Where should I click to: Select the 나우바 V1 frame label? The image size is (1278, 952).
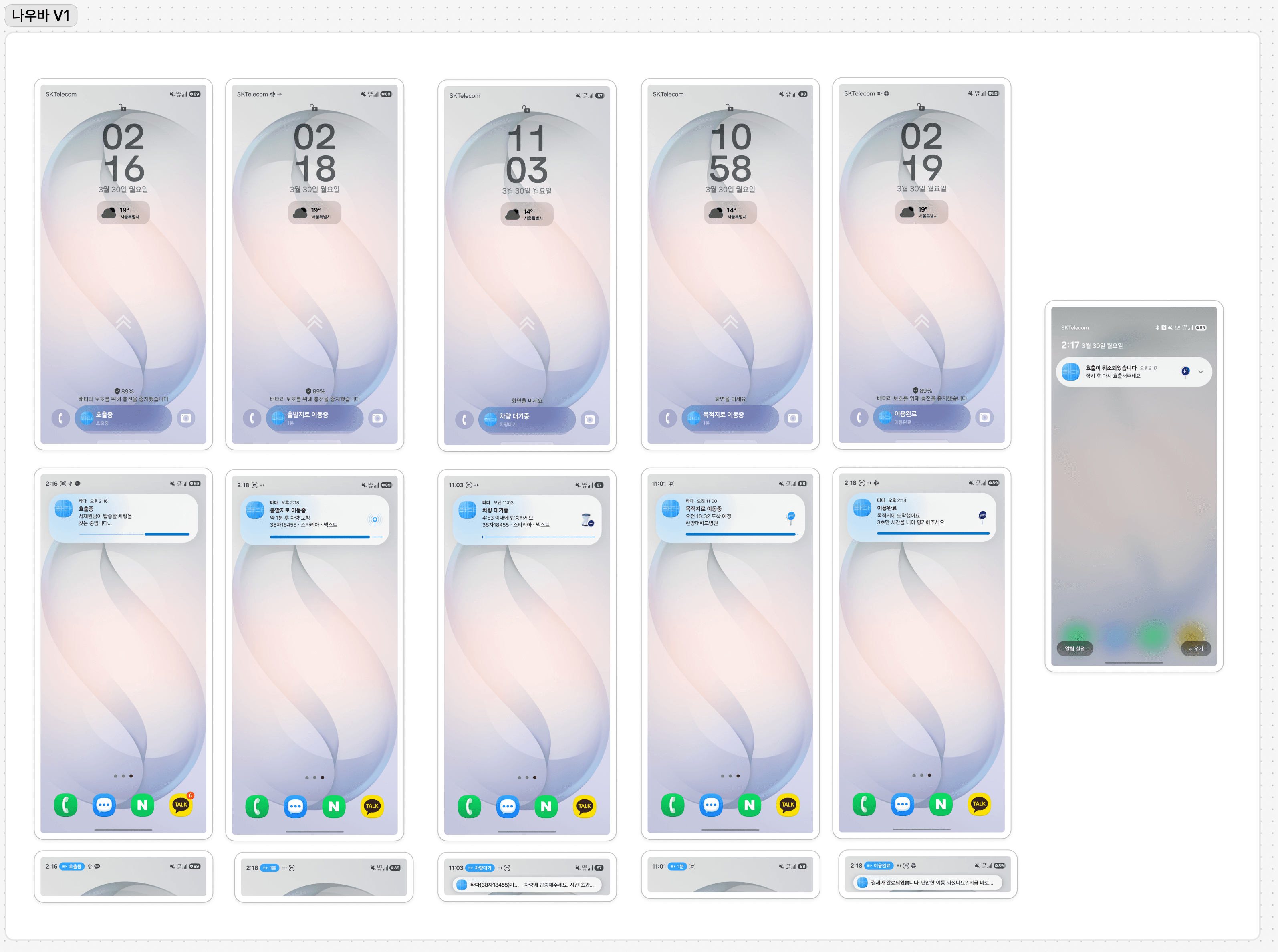41,15
